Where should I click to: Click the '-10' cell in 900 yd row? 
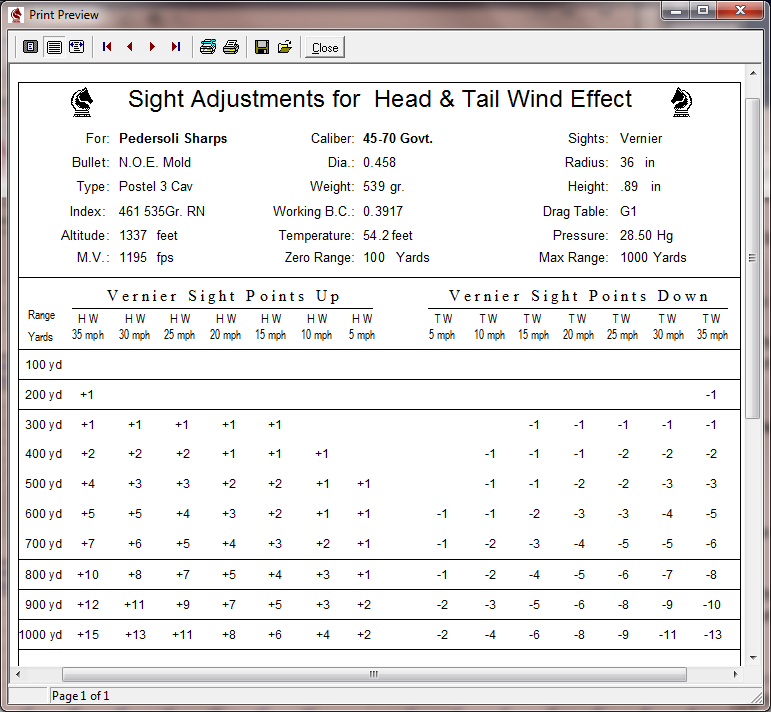pos(712,605)
